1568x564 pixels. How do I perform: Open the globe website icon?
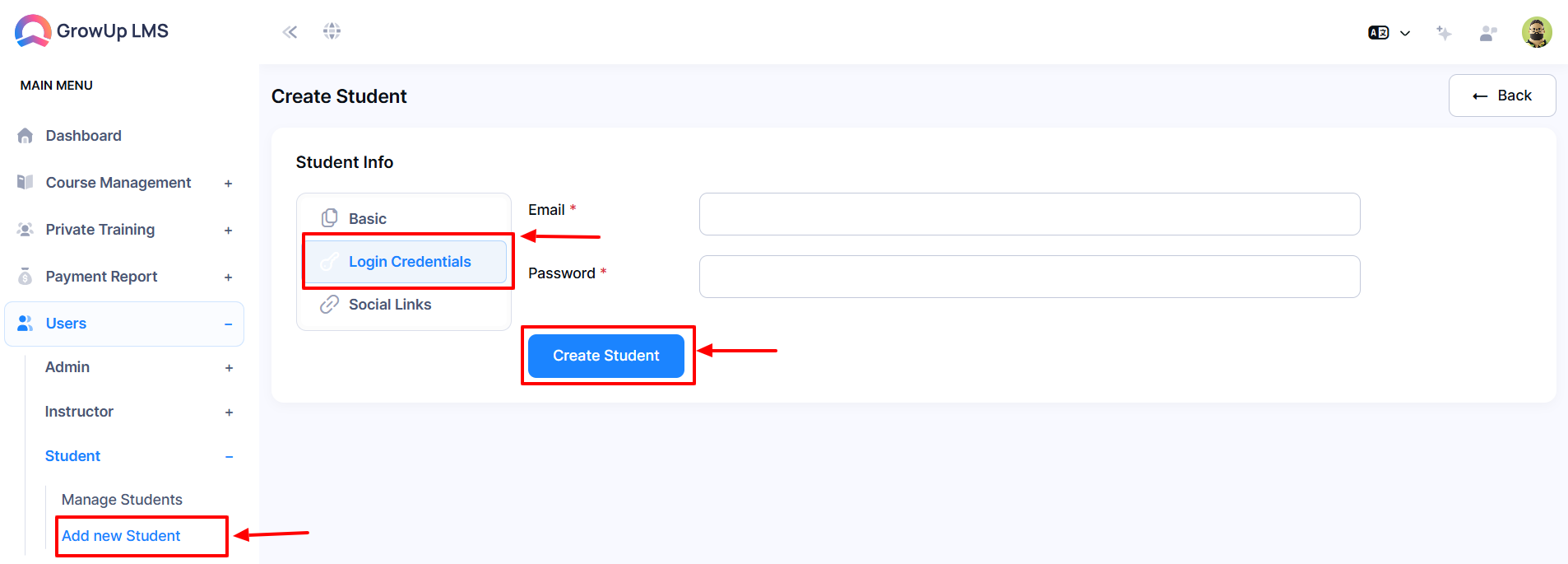[x=332, y=31]
